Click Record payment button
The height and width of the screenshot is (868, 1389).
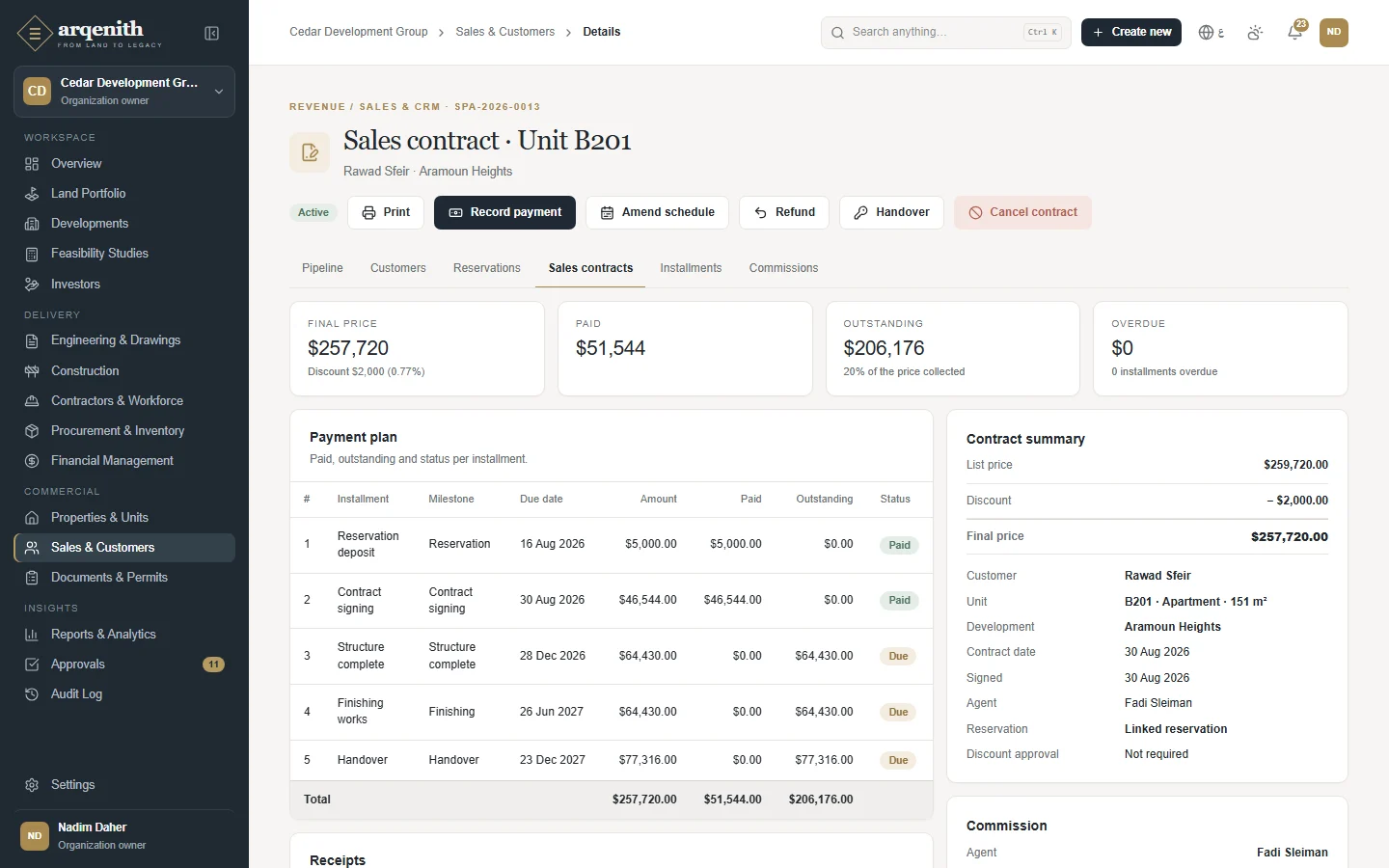coord(504,212)
